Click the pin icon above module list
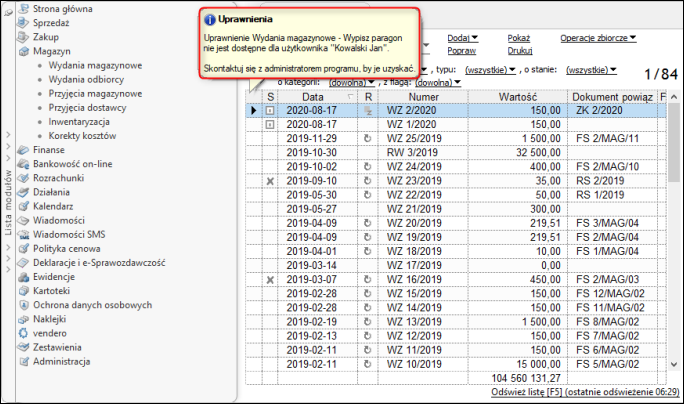The height and width of the screenshot is (404, 684). (8, 13)
